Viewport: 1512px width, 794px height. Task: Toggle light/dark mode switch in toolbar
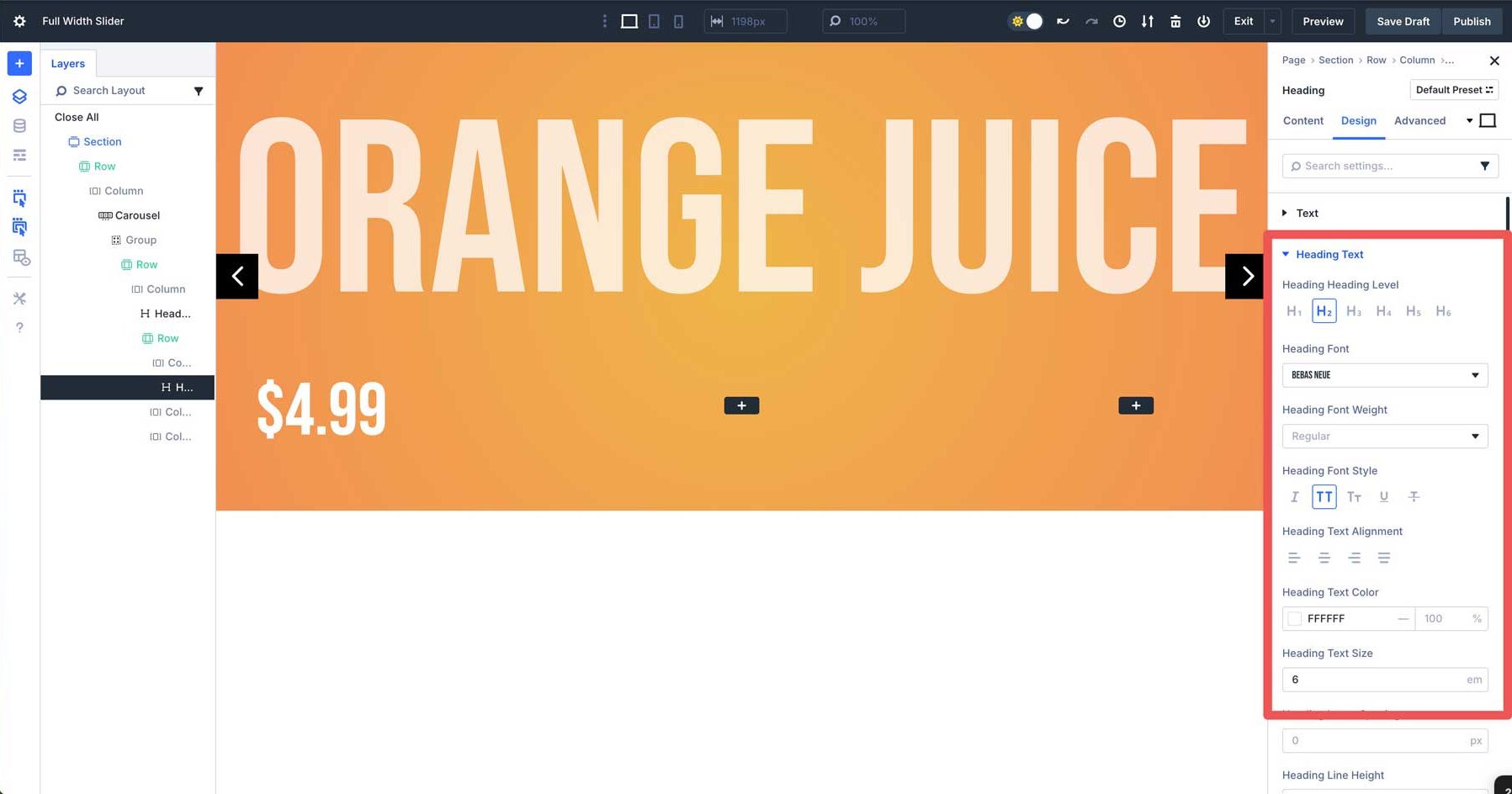pyautogui.click(x=1025, y=21)
